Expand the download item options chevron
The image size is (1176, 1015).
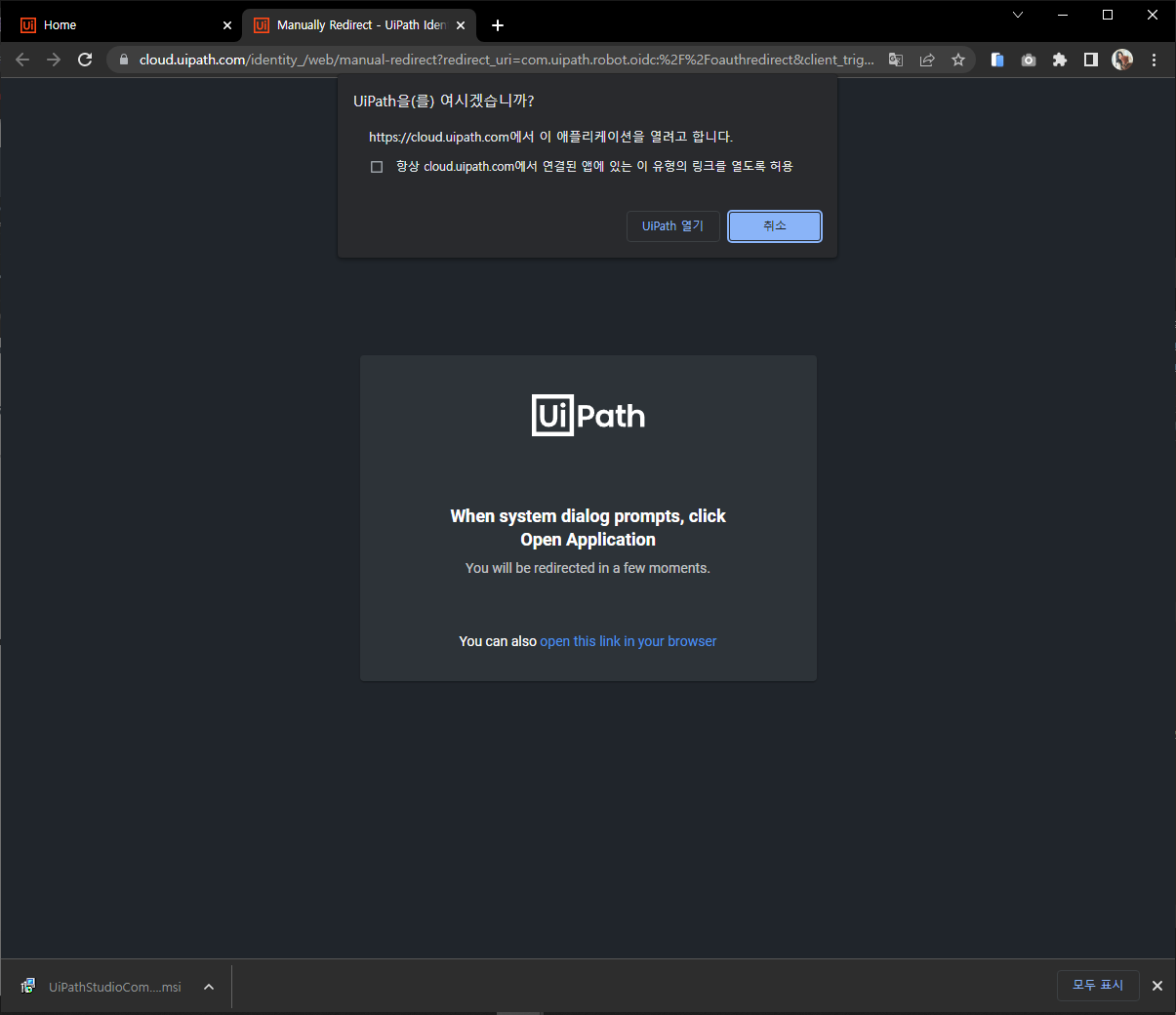209,987
